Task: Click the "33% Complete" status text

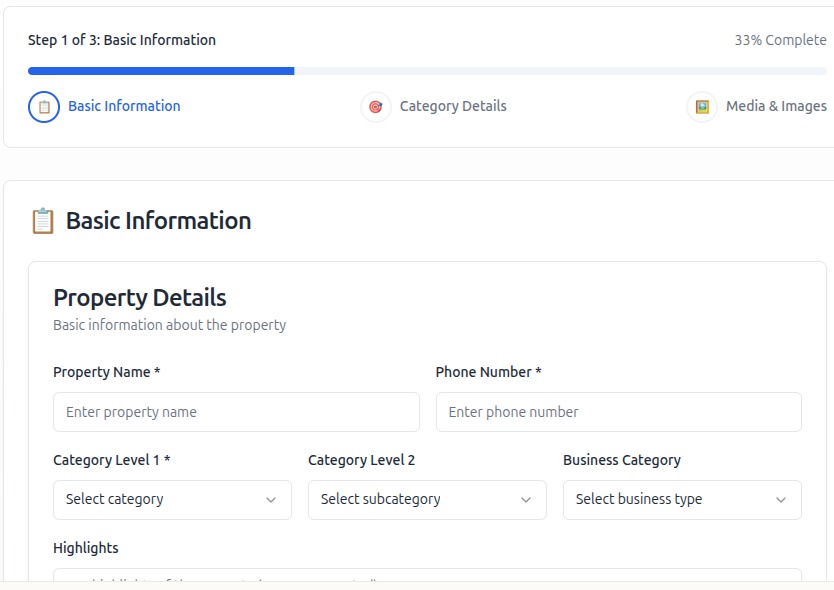Action: pos(780,41)
